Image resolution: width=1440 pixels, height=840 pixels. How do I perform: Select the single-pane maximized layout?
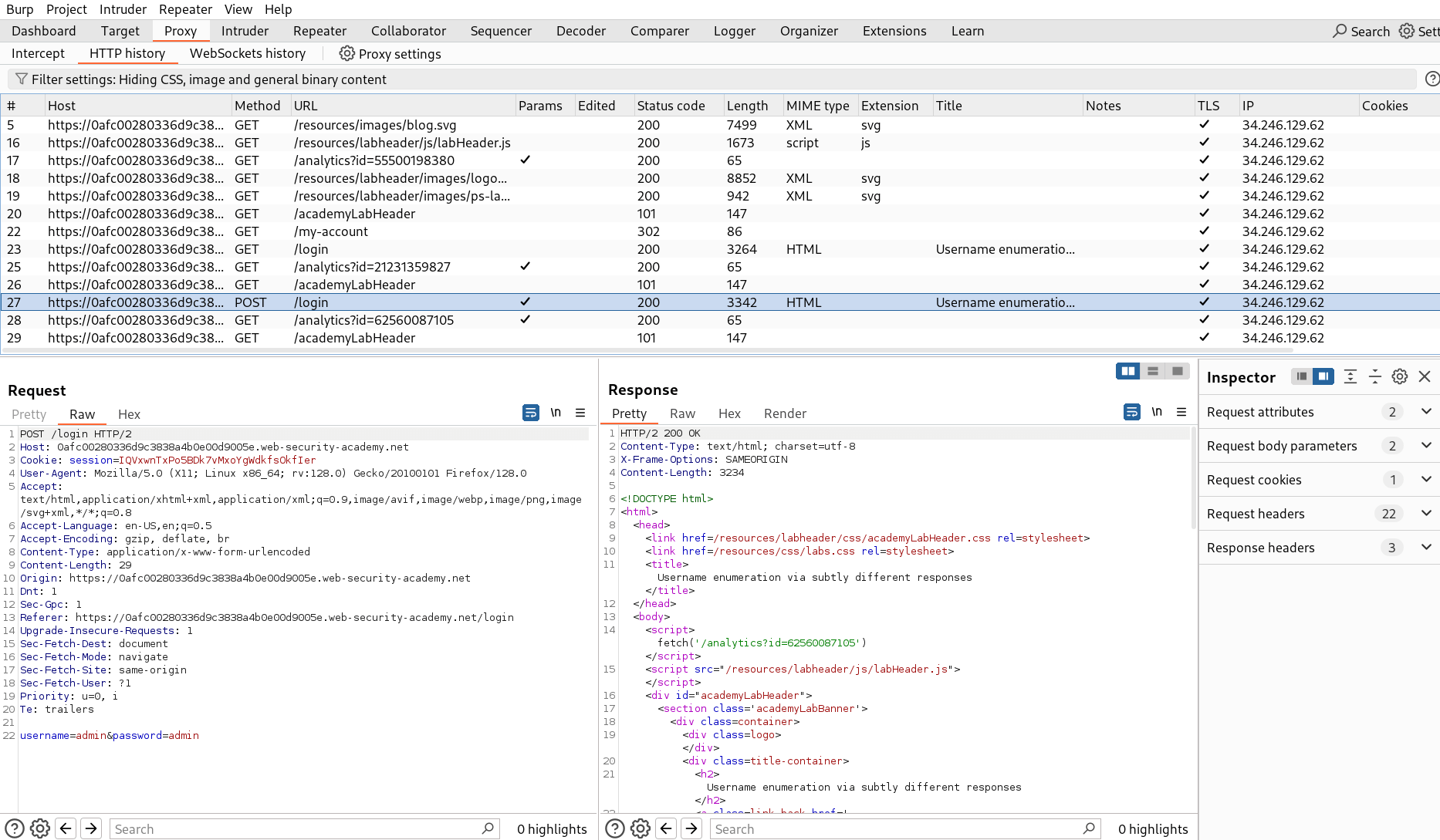1177,371
